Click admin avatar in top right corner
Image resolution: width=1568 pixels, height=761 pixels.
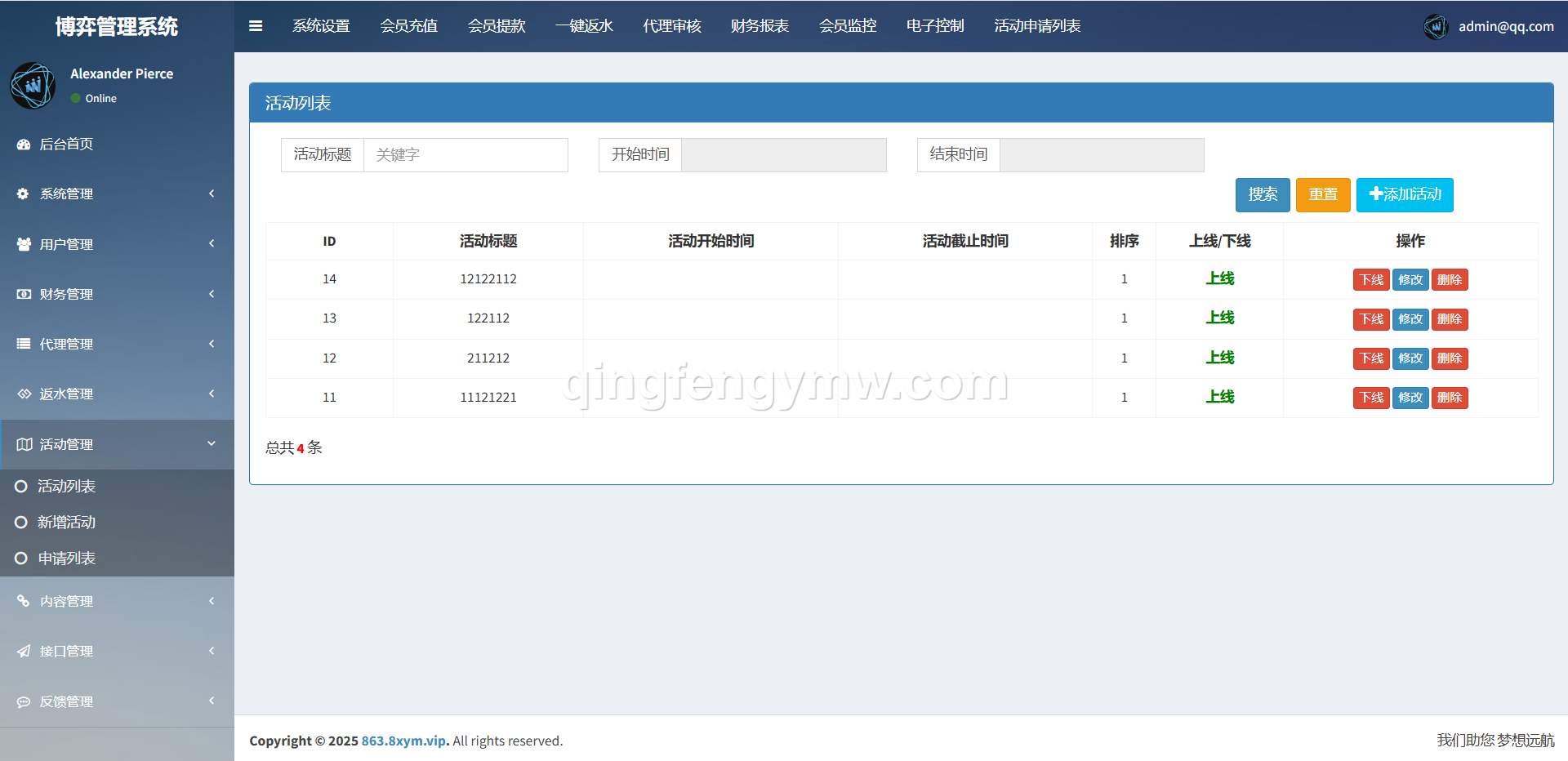(1436, 26)
